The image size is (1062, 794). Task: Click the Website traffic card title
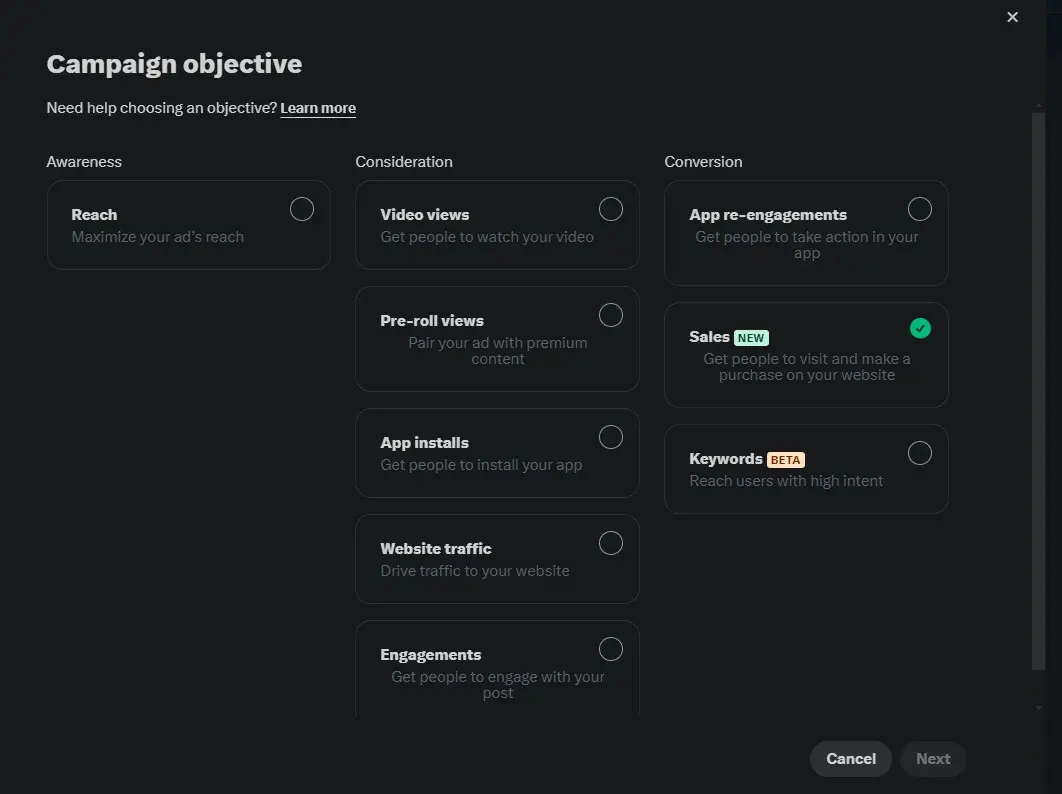(436, 549)
